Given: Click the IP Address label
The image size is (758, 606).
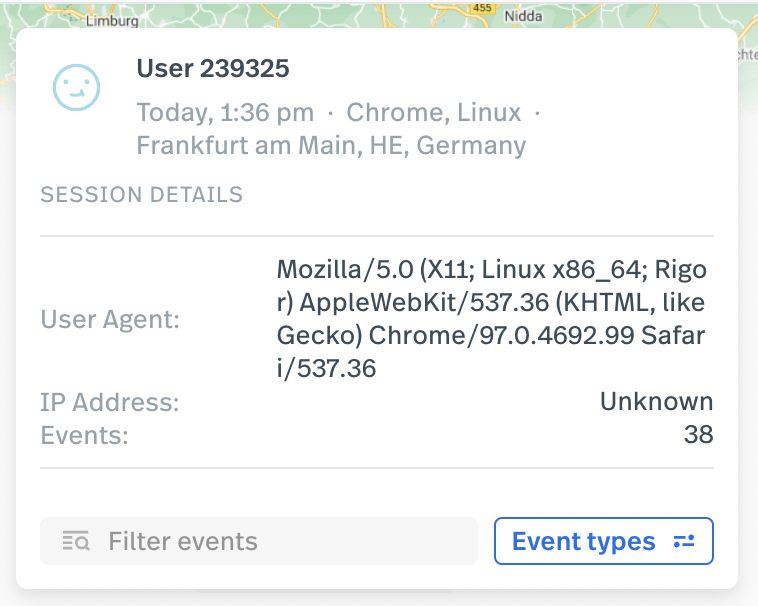Looking at the screenshot, I should click(110, 402).
